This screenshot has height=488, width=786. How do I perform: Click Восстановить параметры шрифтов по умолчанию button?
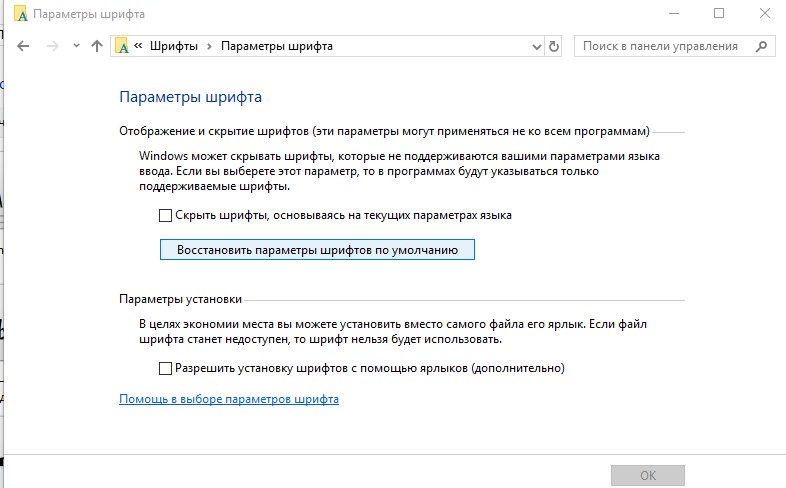317,250
